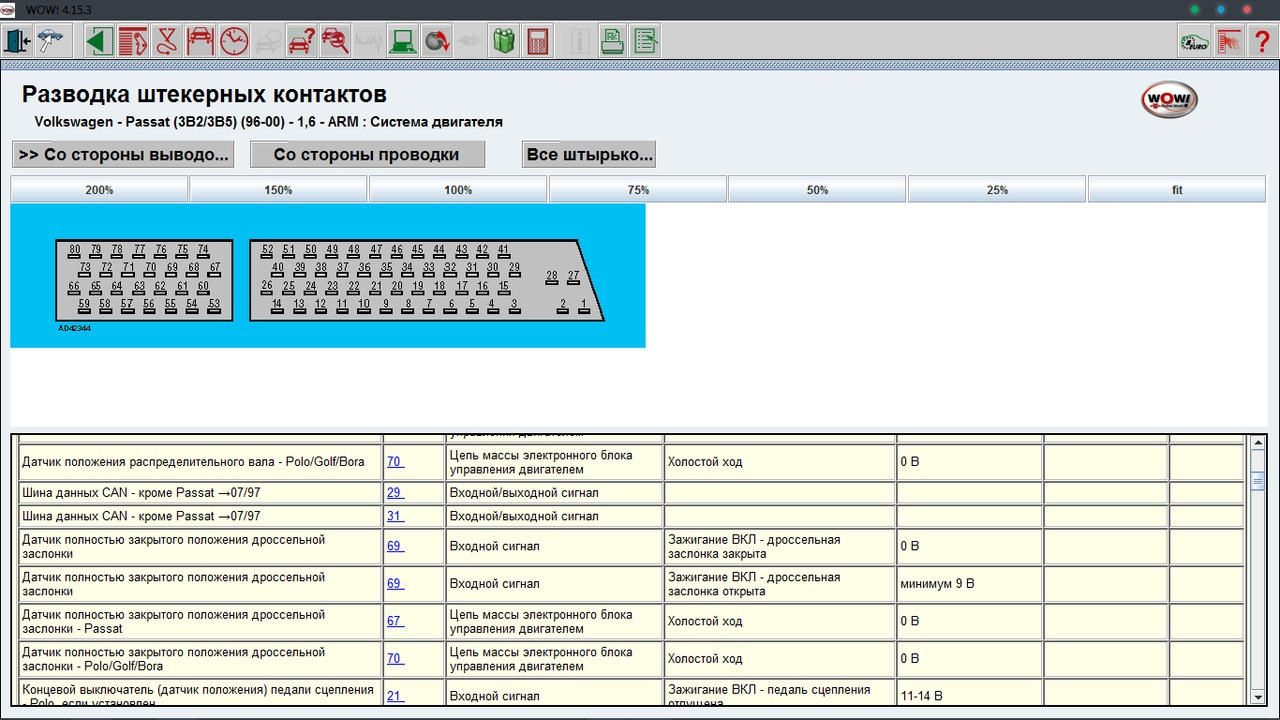Click the red car with question mark icon
The width and height of the screenshot is (1280, 720).
point(301,41)
